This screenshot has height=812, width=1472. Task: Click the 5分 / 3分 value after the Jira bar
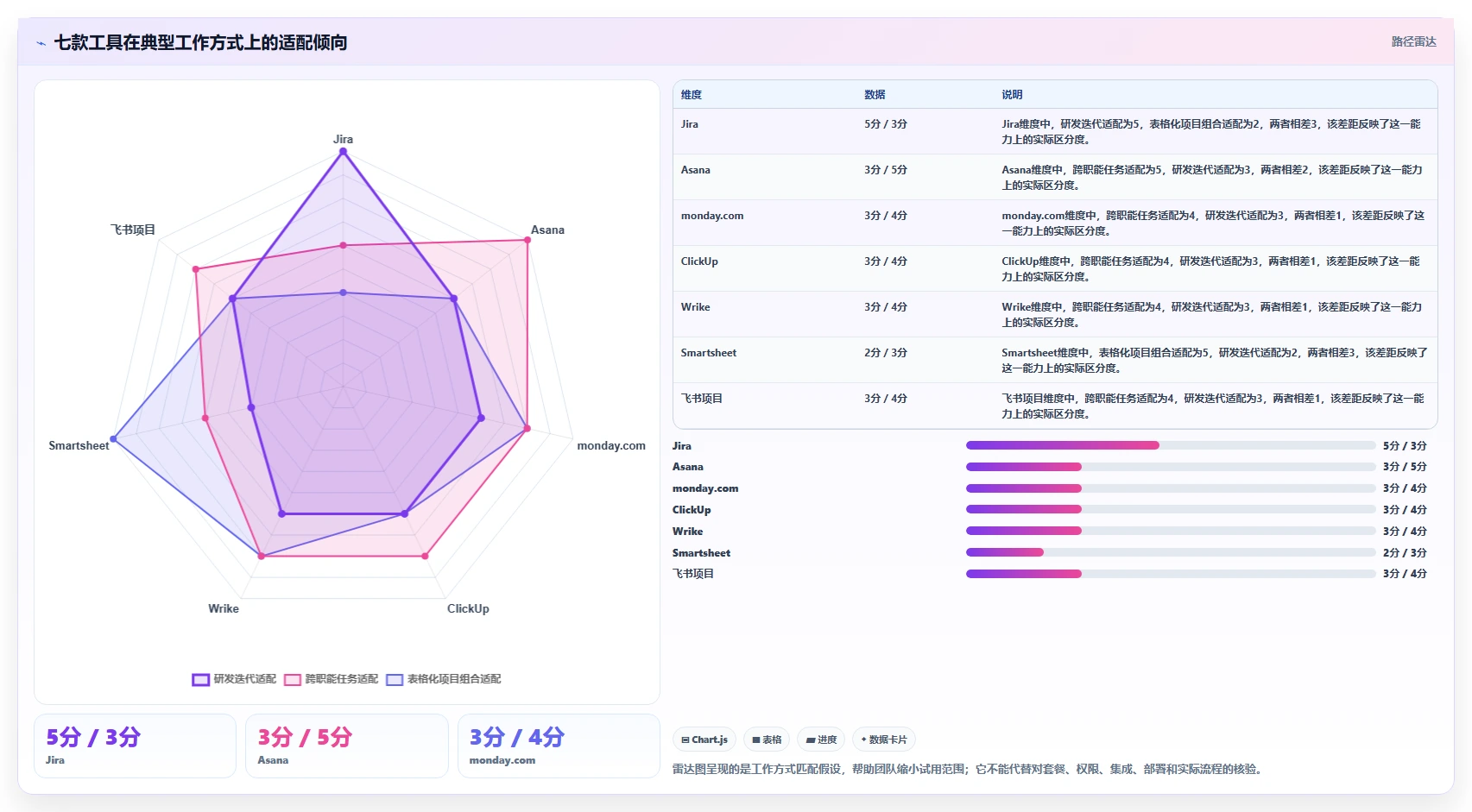[1405, 446]
